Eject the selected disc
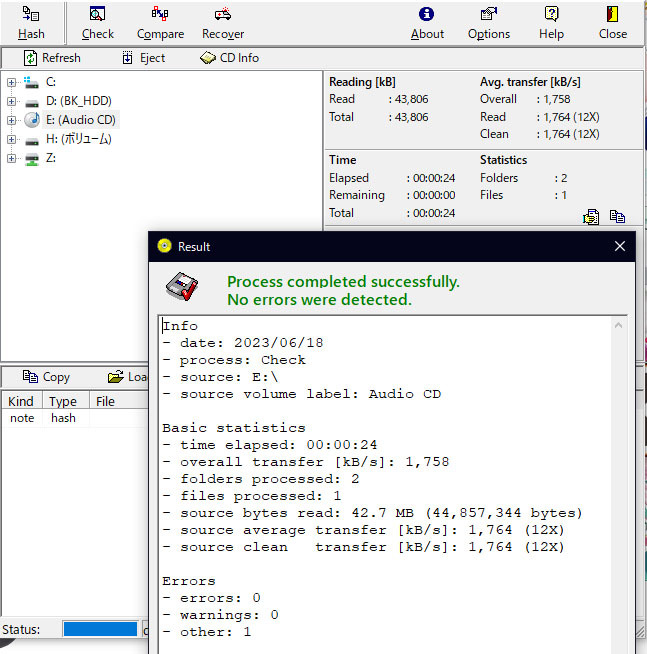The width and height of the screenshot is (647, 654). point(143,58)
